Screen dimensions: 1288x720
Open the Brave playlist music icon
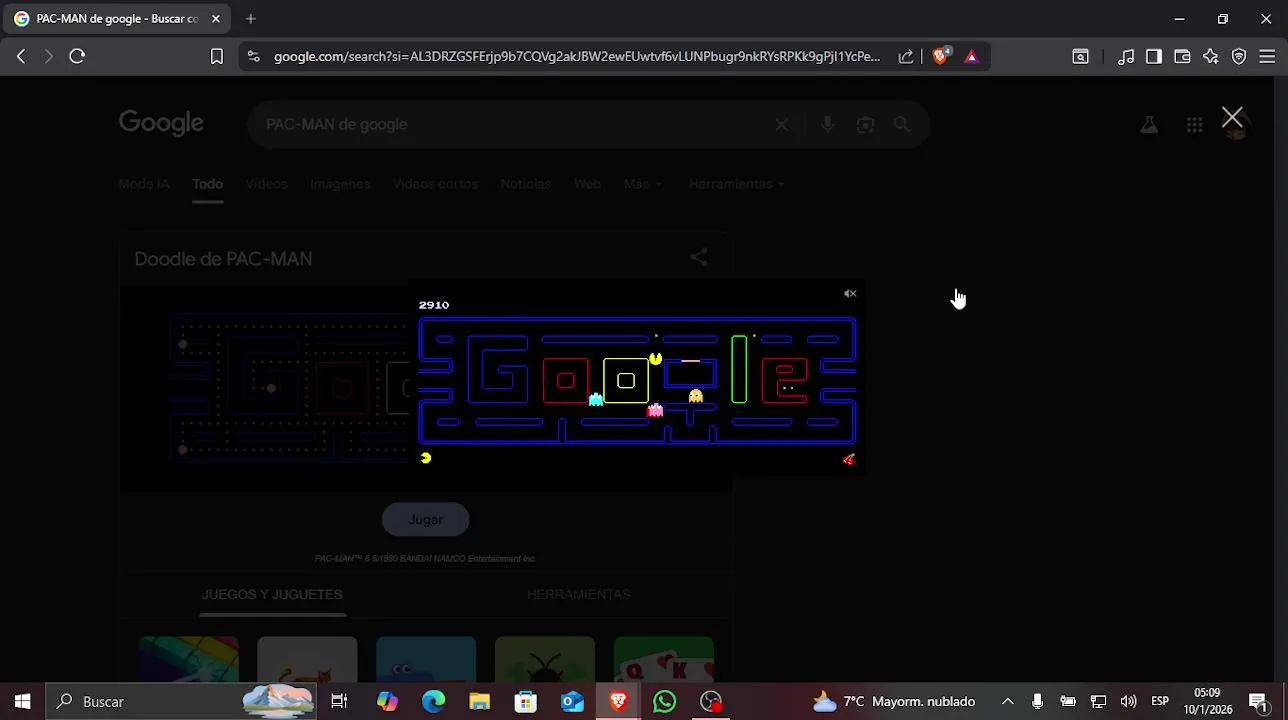[x=1126, y=57]
